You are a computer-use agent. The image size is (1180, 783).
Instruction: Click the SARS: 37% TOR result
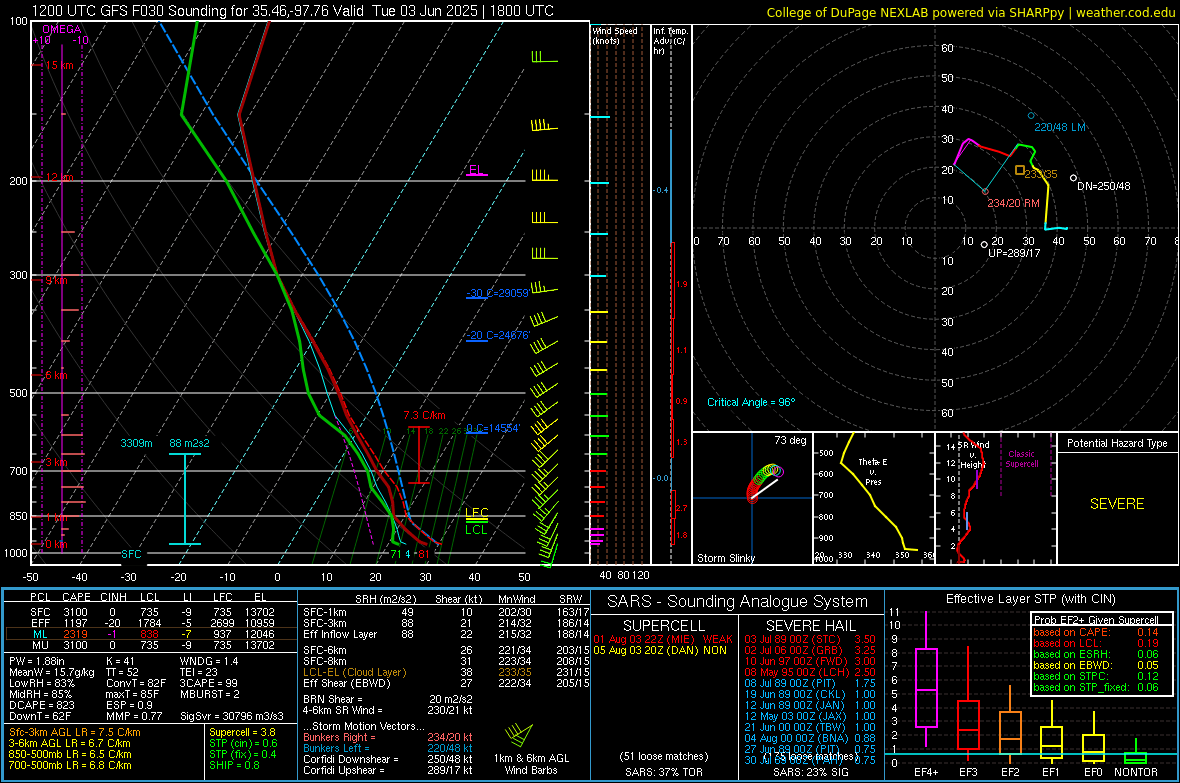pyautogui.click(x=664, y=772)
